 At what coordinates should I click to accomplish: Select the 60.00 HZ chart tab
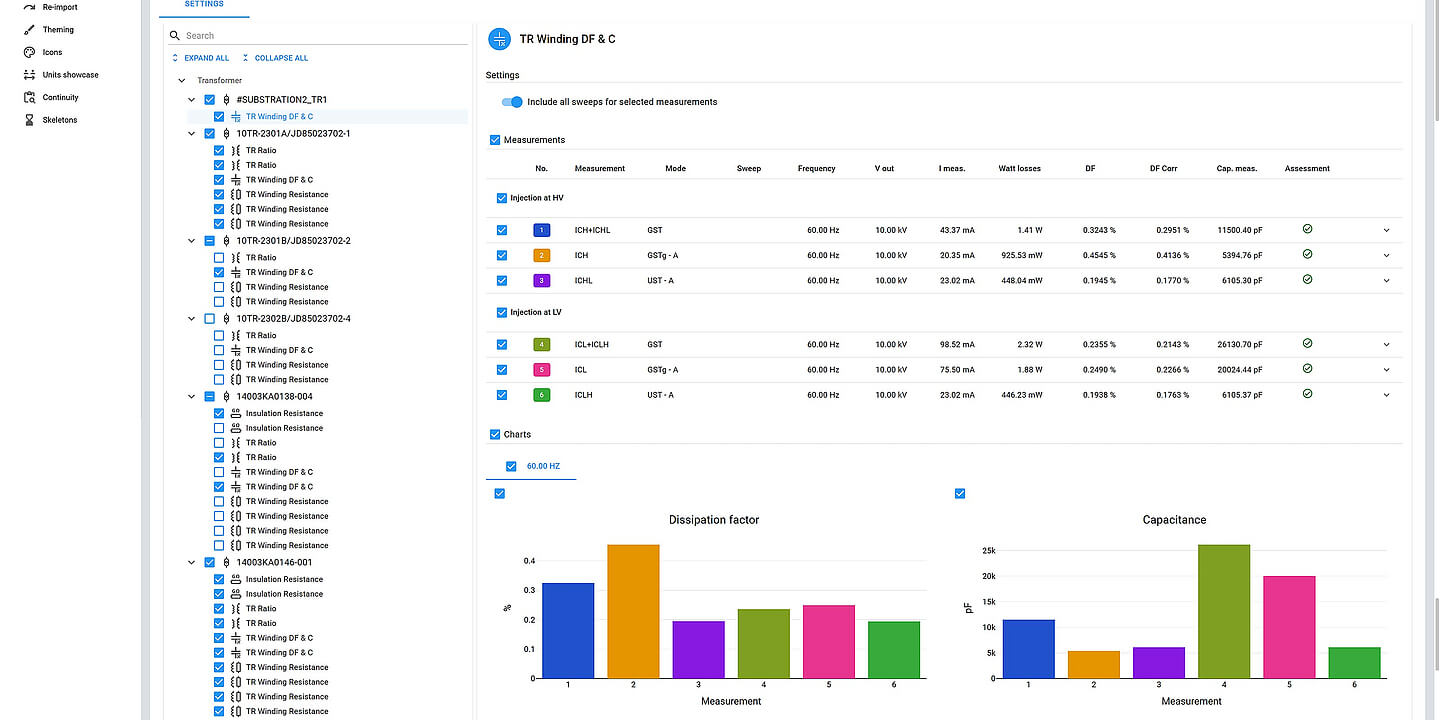[x=541, y=466]
